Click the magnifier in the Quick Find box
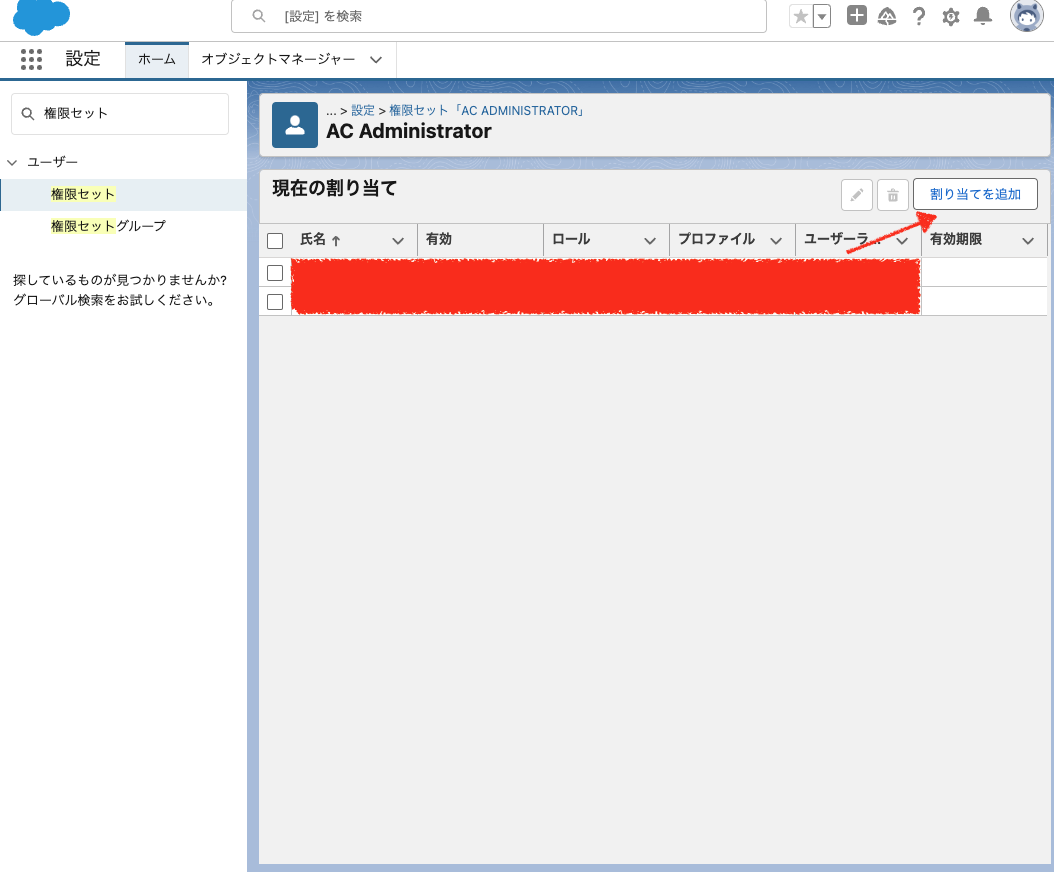This screenshot has height=872, width=1054. pos(28,114)
